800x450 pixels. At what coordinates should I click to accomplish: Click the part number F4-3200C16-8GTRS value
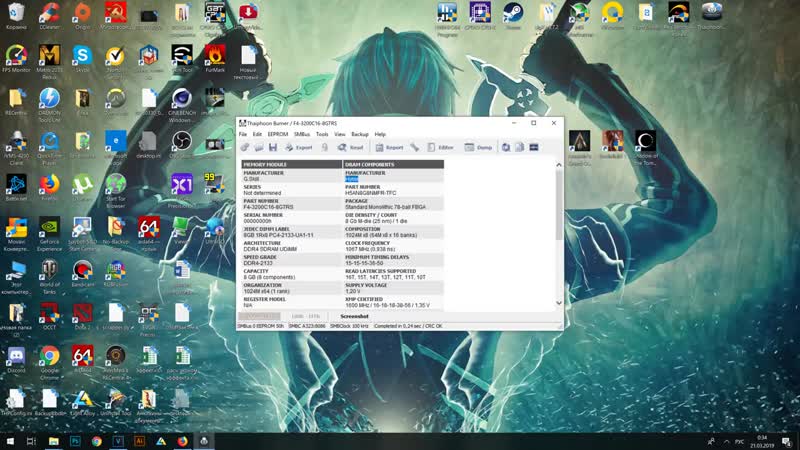[268, 207]
